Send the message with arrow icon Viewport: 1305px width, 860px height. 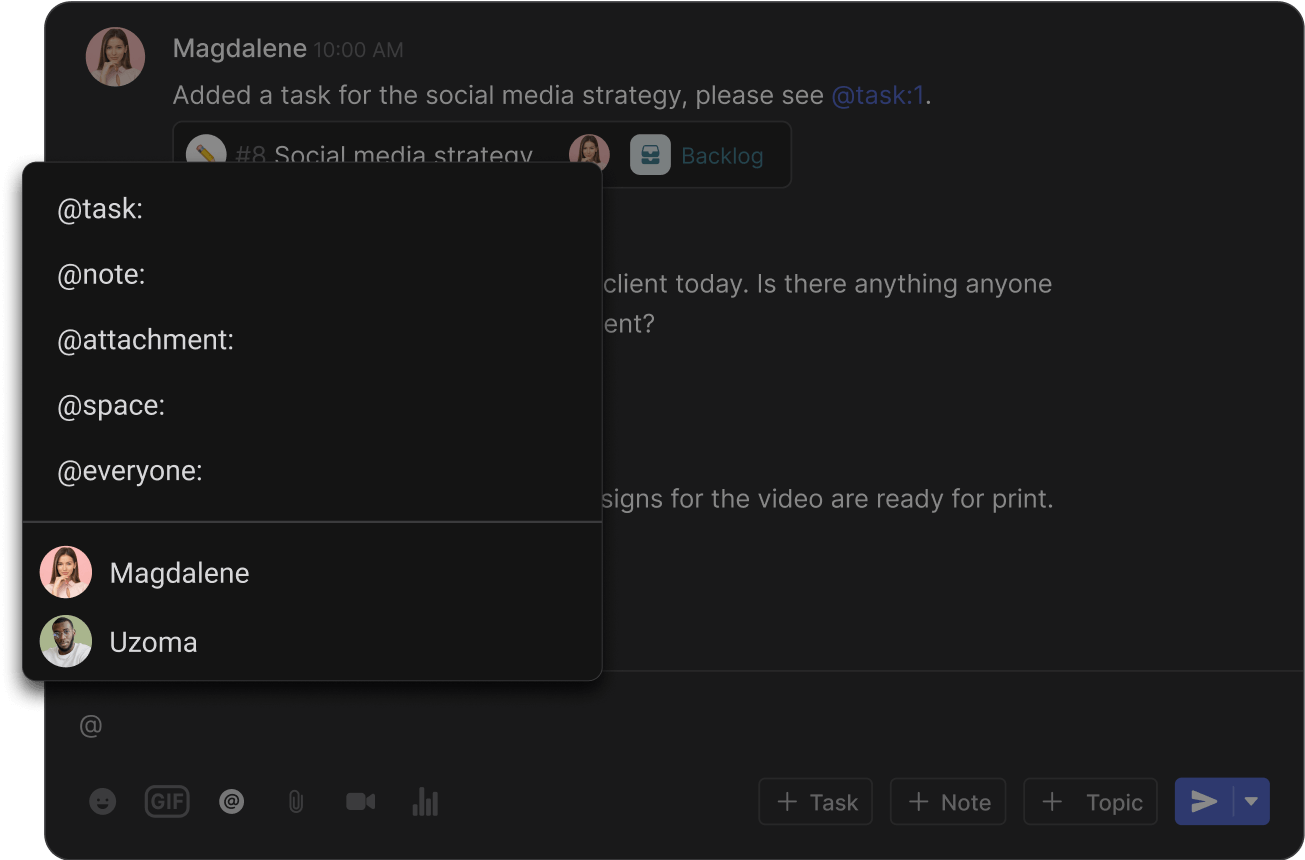[1204, 801]
